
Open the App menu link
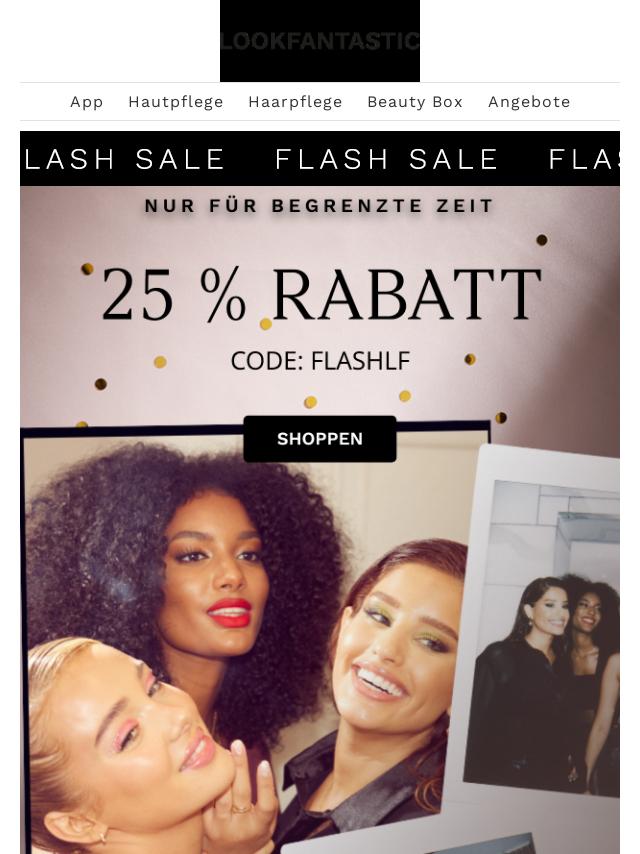coord(87,102)
